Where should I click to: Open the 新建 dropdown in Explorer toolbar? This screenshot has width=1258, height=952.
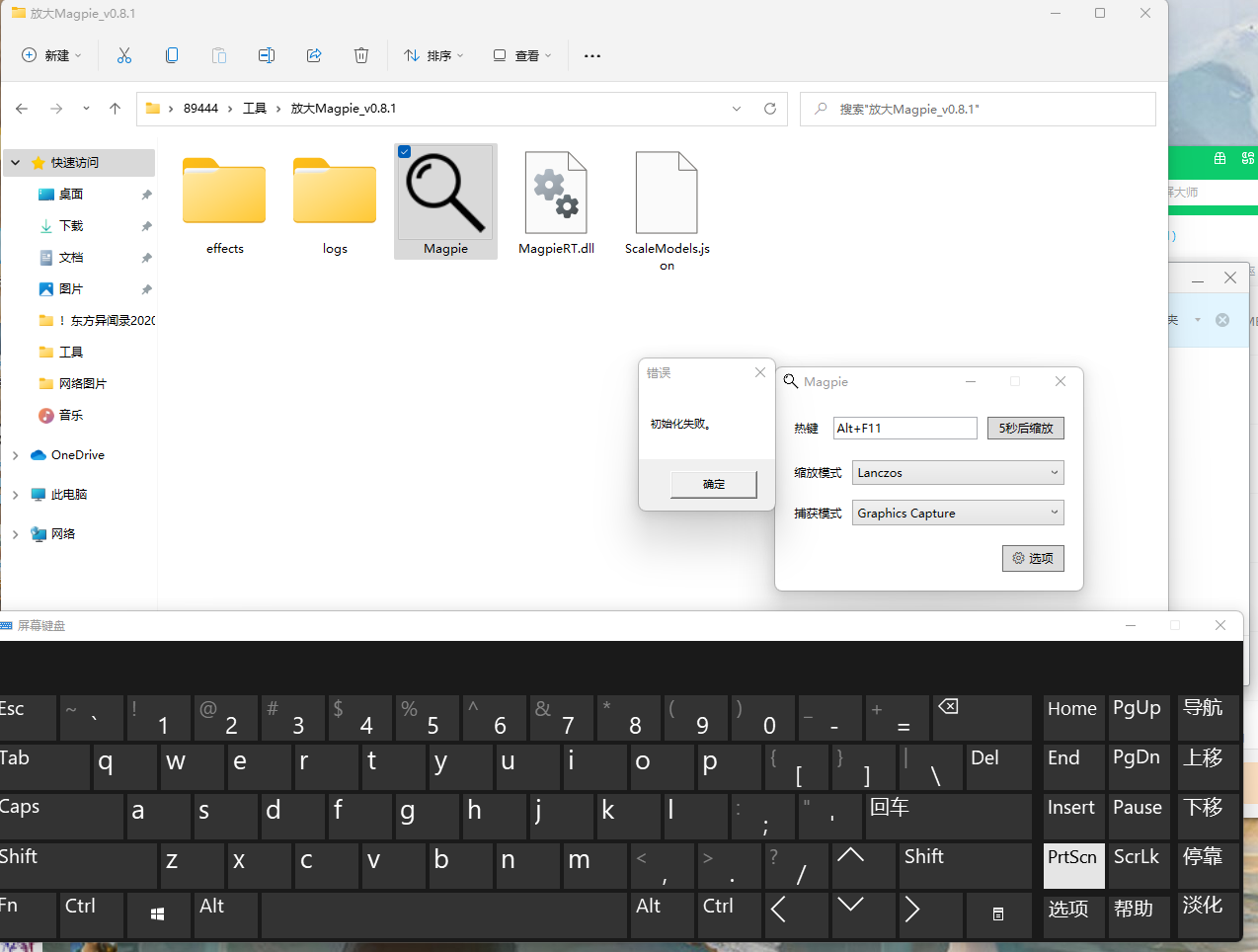52,55
